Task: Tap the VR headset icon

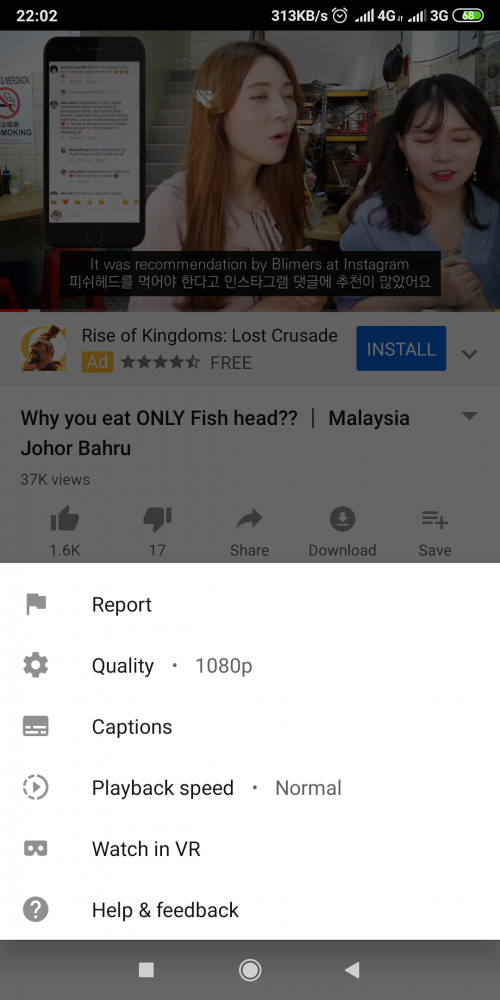Action: [x=36, y=849]
